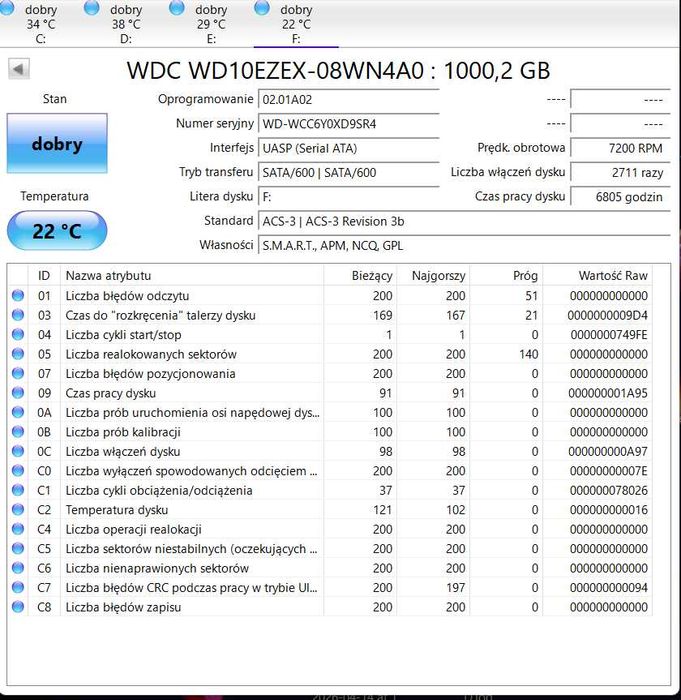Click raw value 000000000094
This screenshot has height=700, width=681.
pos(609,588)
